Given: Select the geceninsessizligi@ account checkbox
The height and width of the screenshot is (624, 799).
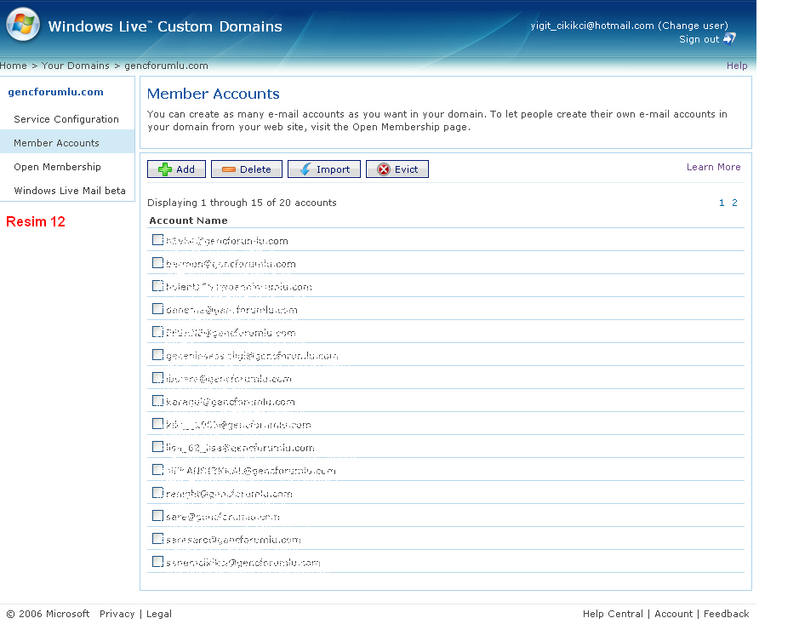Looking at the screenshot, I should (x=157, y=355).
